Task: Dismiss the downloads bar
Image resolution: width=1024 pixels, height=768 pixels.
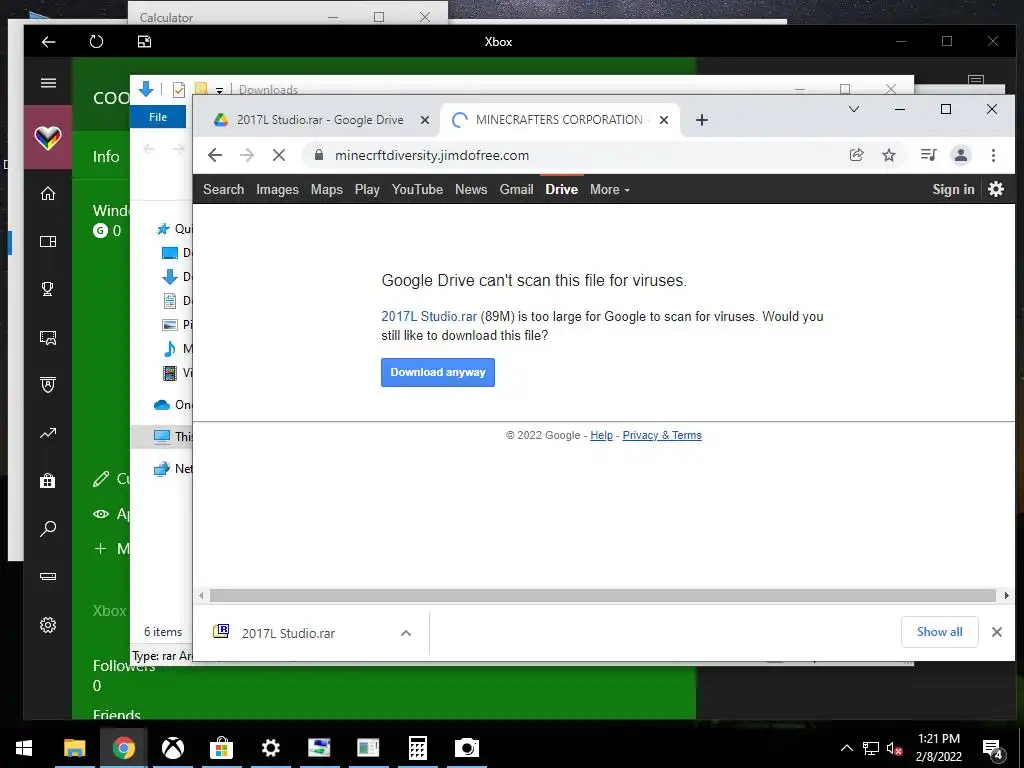Action: (x=997, y=632)
